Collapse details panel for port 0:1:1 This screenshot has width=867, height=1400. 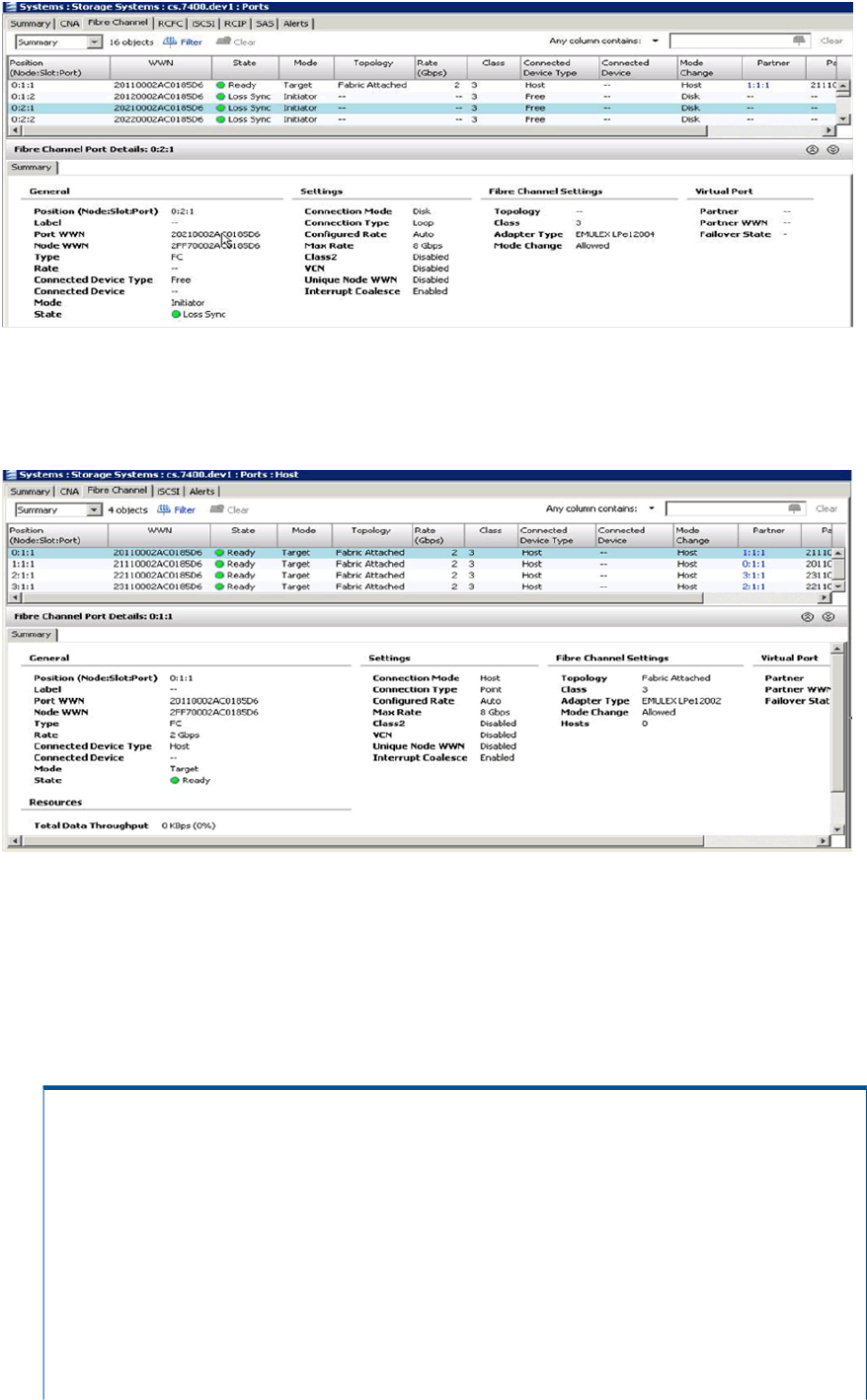[808, 617]
